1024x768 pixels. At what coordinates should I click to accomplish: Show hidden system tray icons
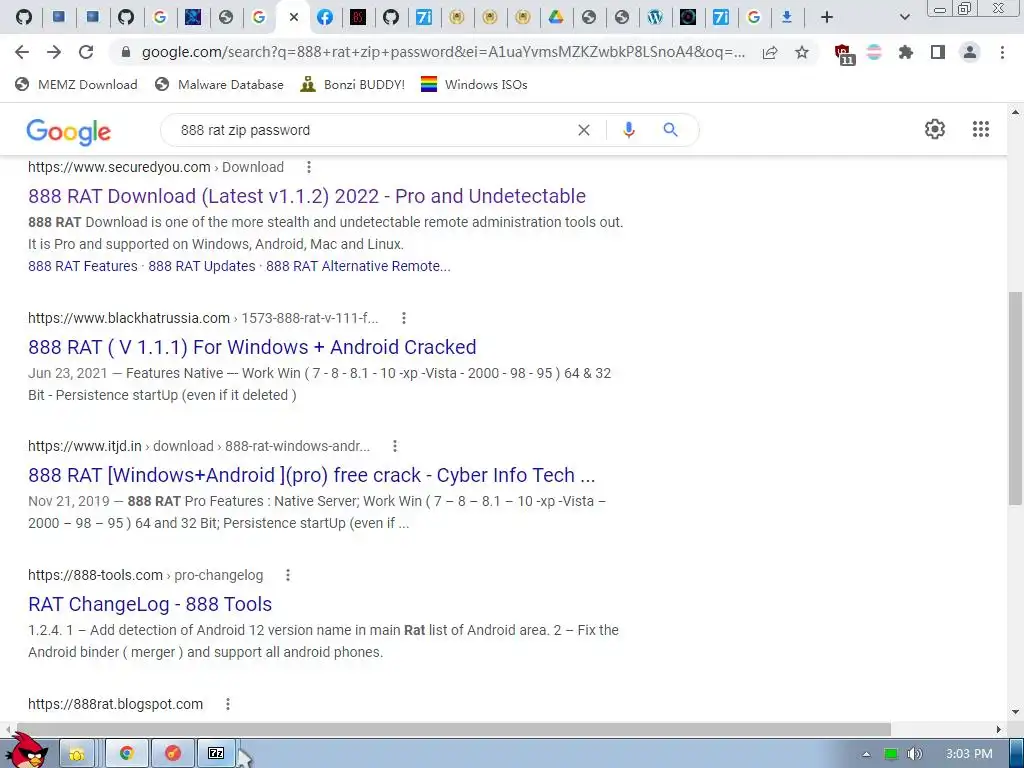point(867,754)
